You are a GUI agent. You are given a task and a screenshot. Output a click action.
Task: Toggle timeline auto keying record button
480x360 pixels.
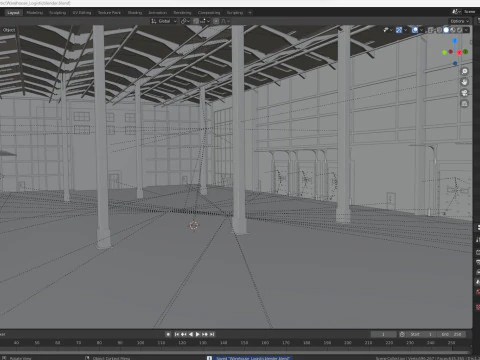(168, 334)
